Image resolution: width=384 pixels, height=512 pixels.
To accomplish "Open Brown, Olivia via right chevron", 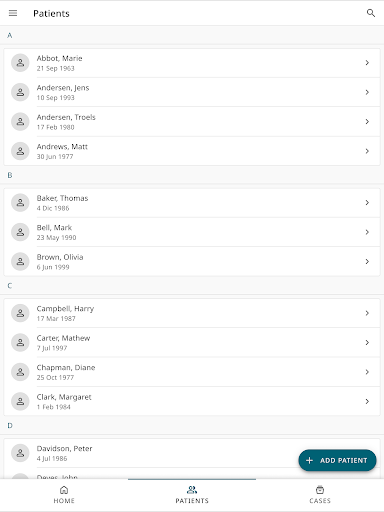I will [x=367, y=261].
